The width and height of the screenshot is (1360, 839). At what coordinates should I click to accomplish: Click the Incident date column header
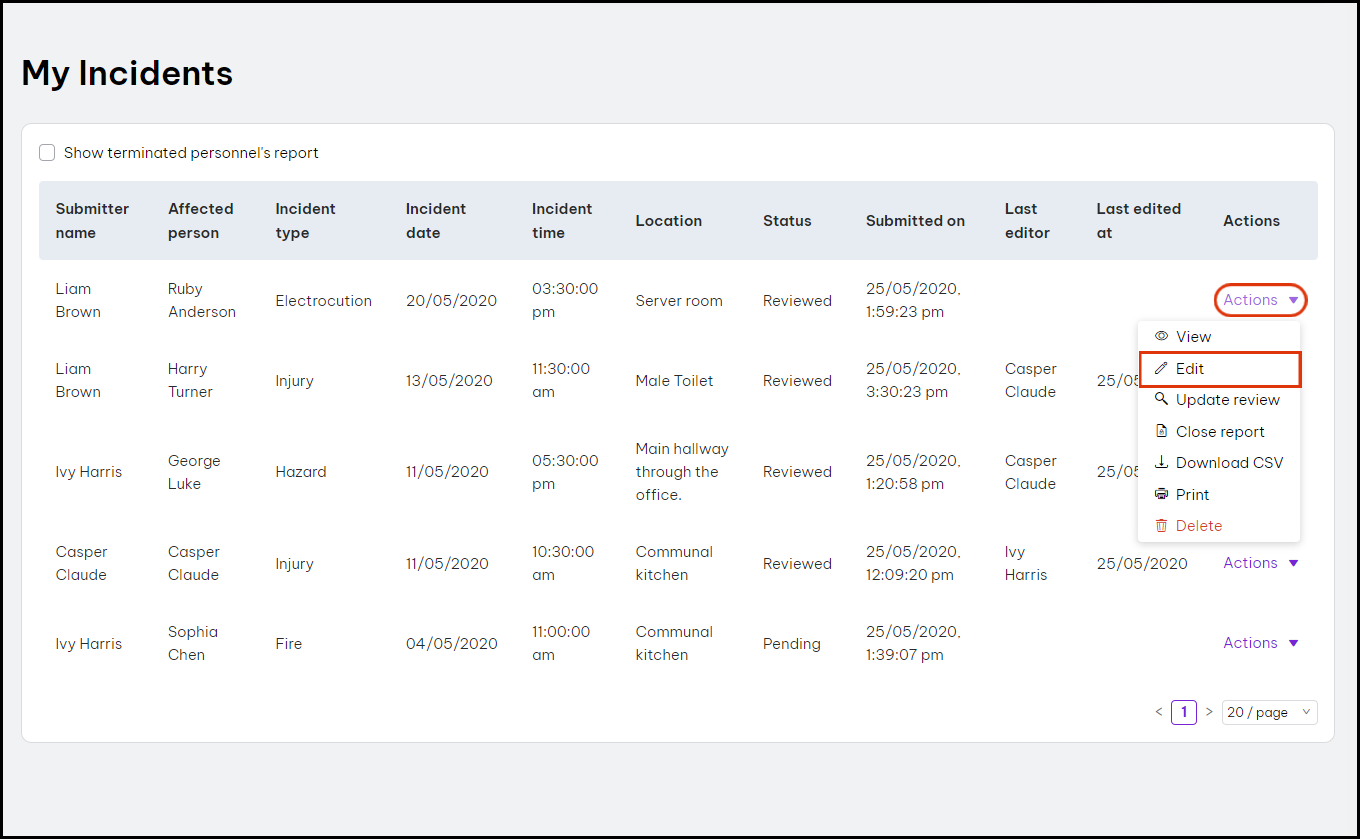click(x=436, y=221)
